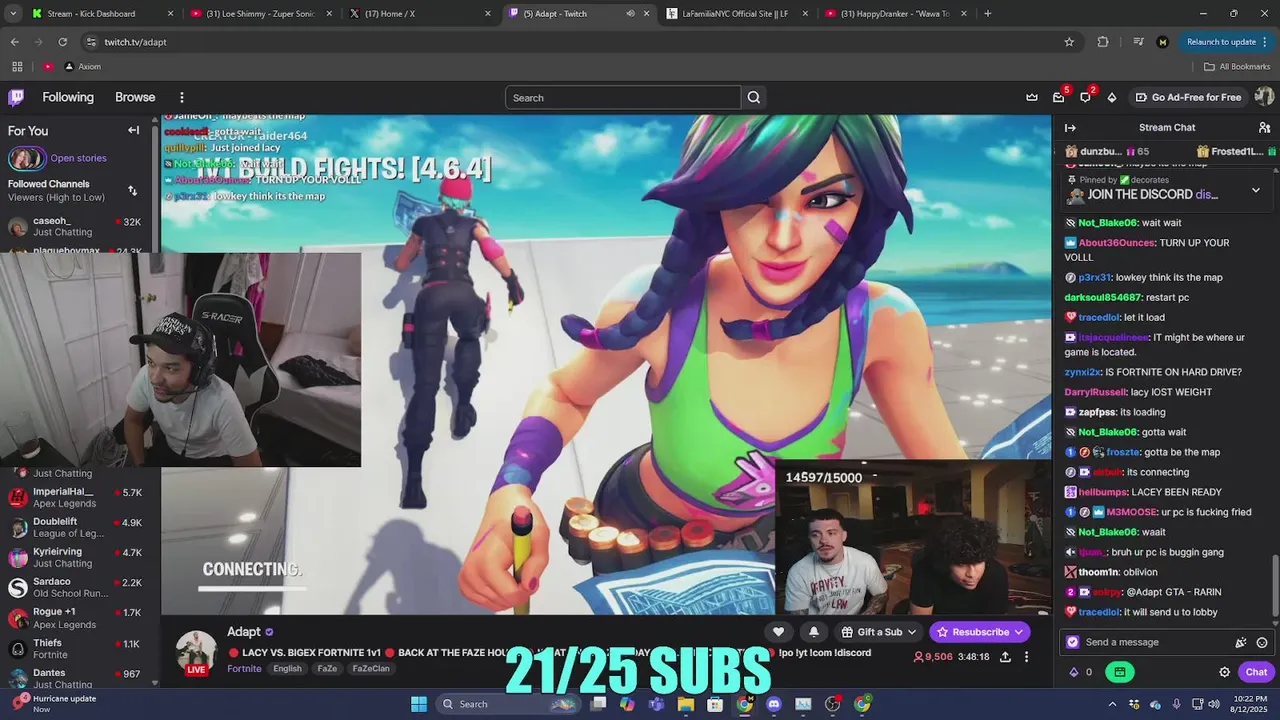This screenshot has height=720, width=1280.
Task: Open the bookmarks apps grid icon
Action: click(17, 67)
